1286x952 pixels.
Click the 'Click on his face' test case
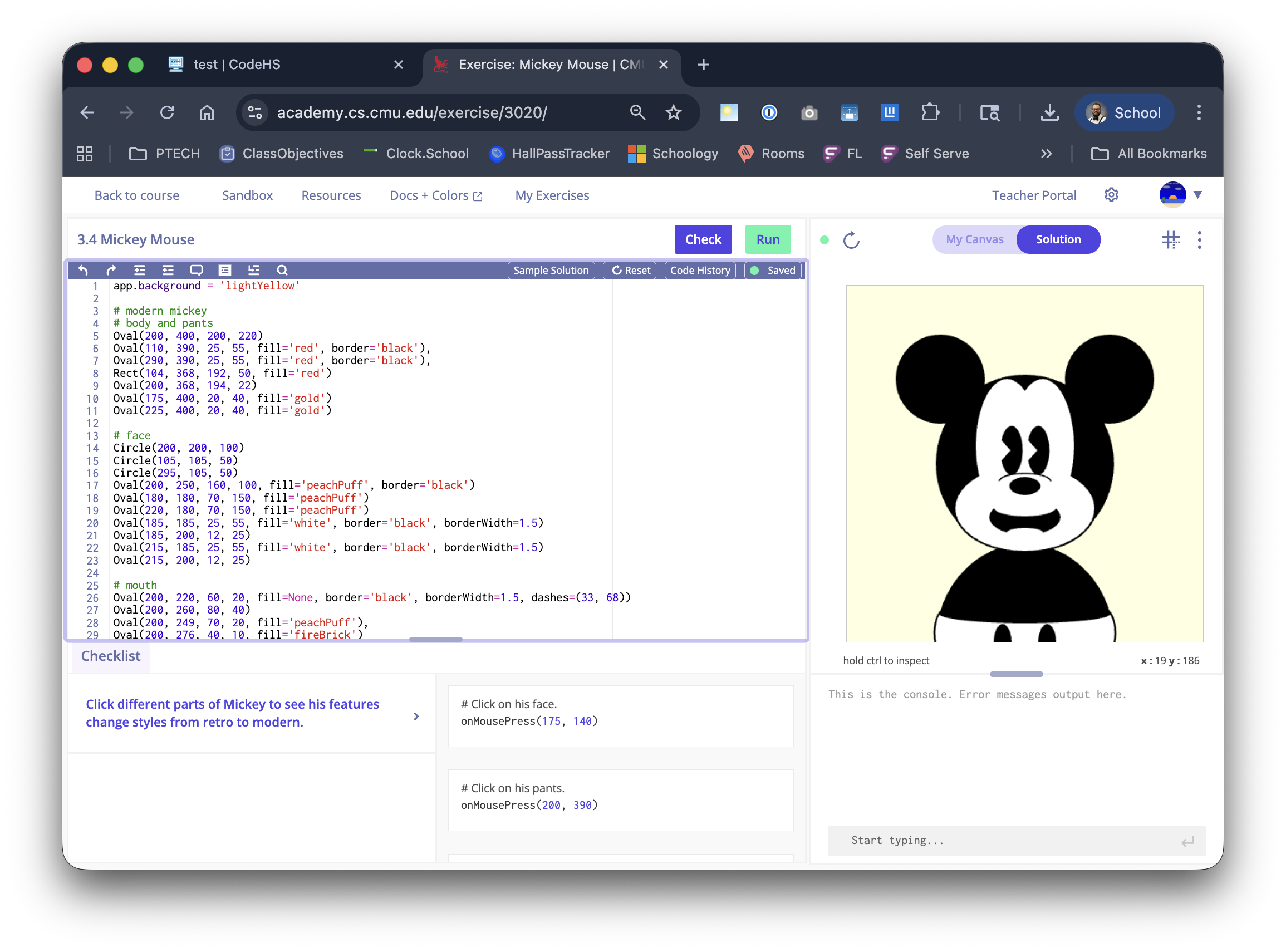coord(621,716)
